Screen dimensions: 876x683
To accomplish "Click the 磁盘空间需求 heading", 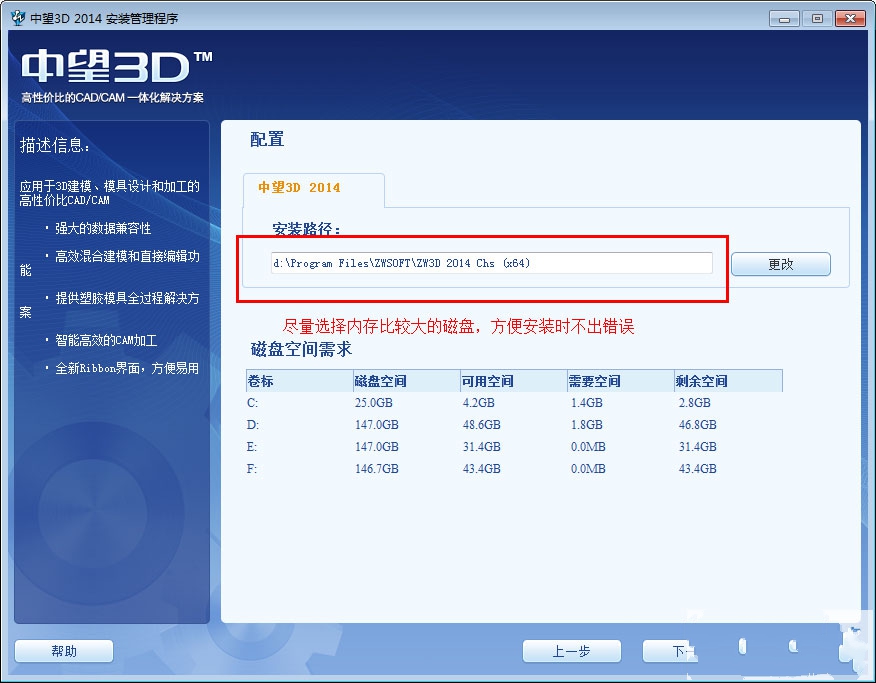I will (302, 349).
